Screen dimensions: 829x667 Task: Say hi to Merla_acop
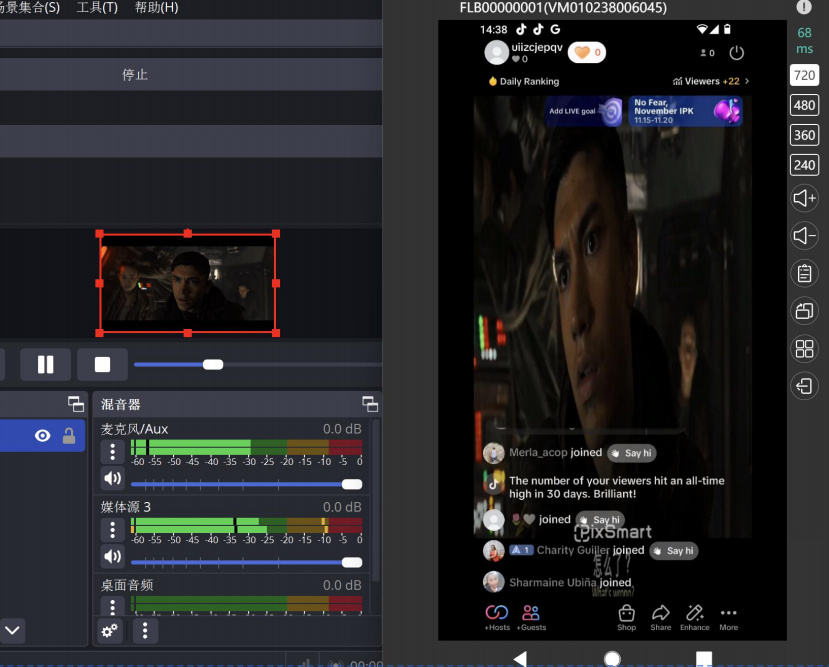coord(632,453)
